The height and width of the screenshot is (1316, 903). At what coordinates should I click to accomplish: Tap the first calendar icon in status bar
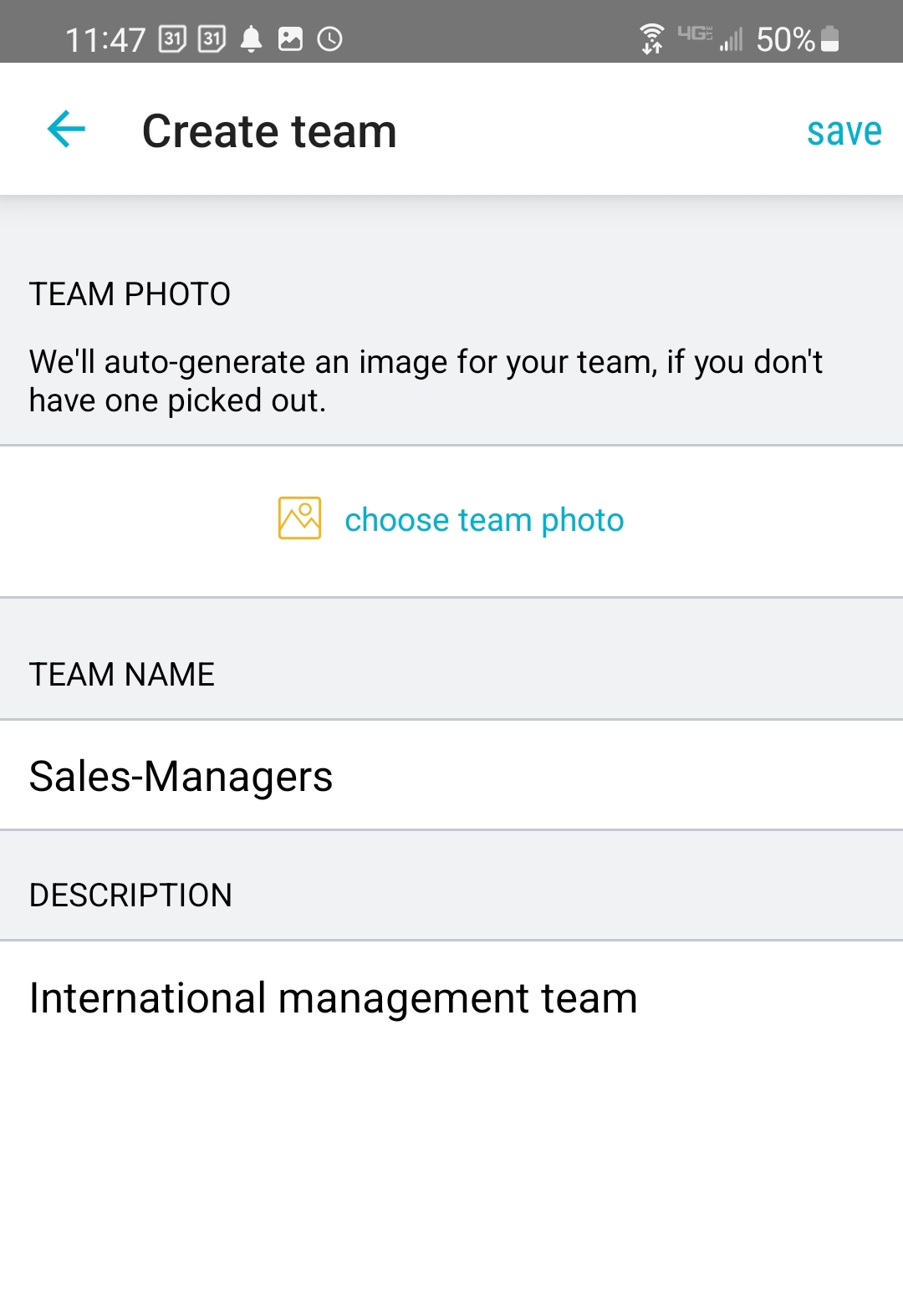click(x=172, y=39)
